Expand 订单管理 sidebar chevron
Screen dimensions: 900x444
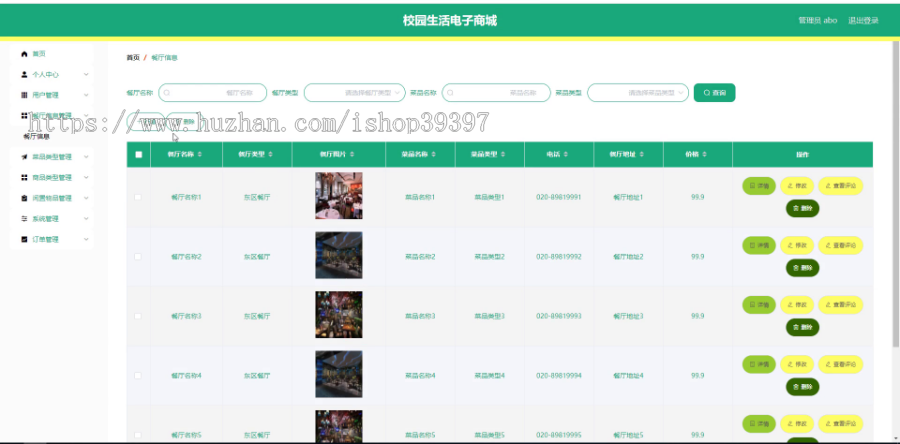pos(86,239)
